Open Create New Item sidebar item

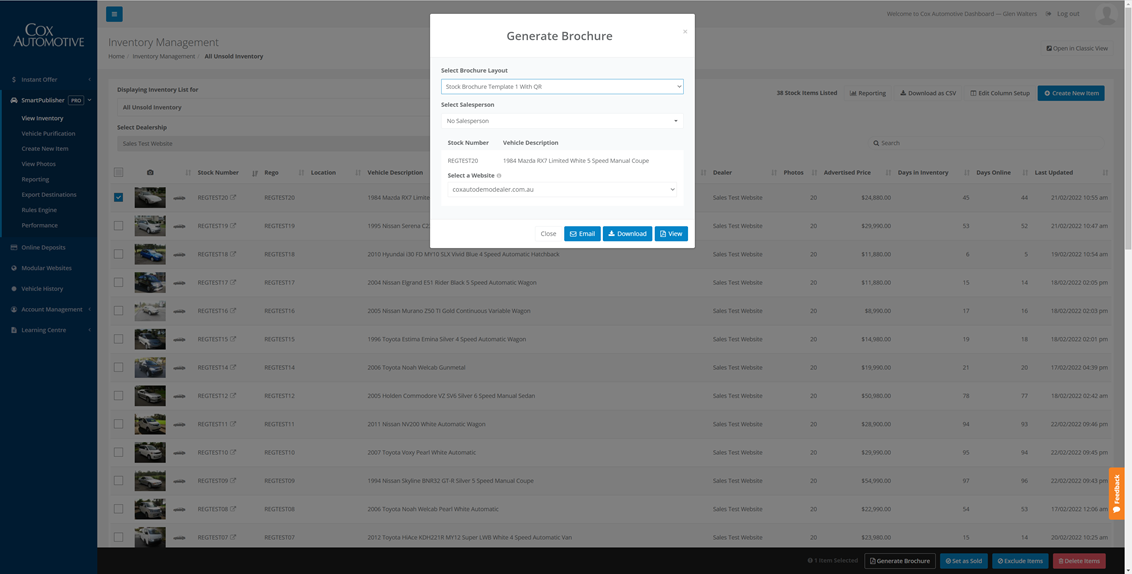pyautogui.click(x=45, y=149)
